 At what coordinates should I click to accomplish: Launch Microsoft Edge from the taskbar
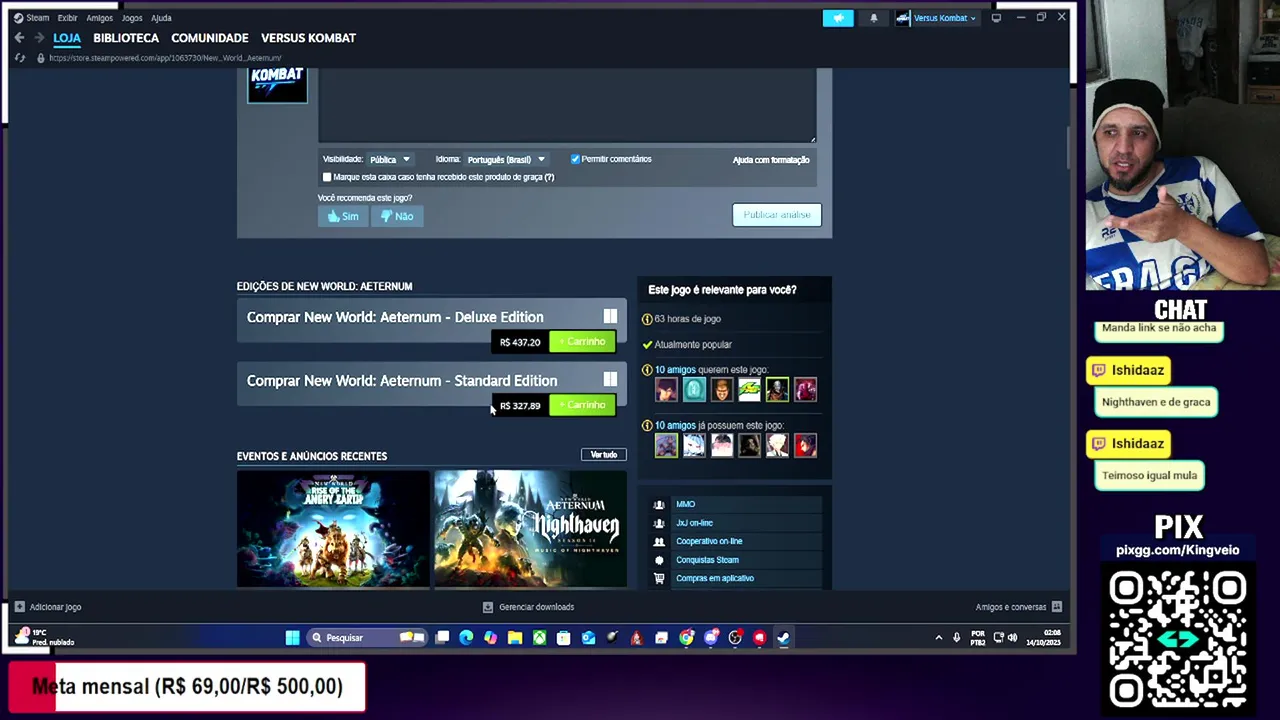click(466, 638)
